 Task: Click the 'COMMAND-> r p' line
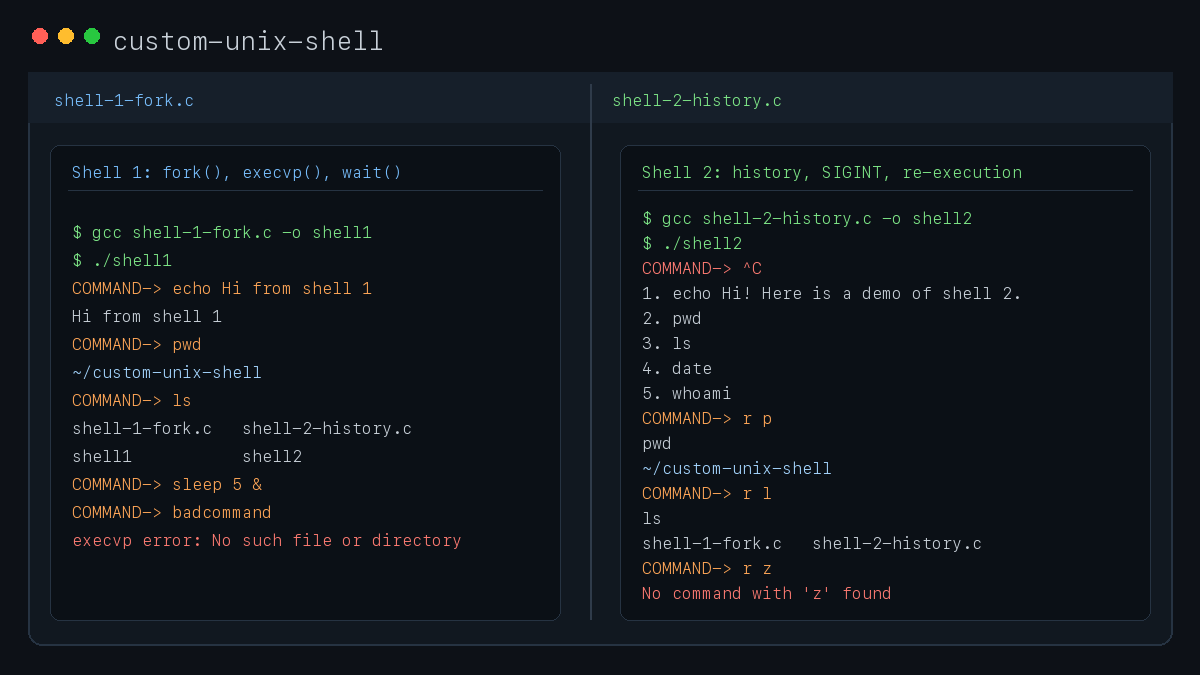click(x=707, y=418)
